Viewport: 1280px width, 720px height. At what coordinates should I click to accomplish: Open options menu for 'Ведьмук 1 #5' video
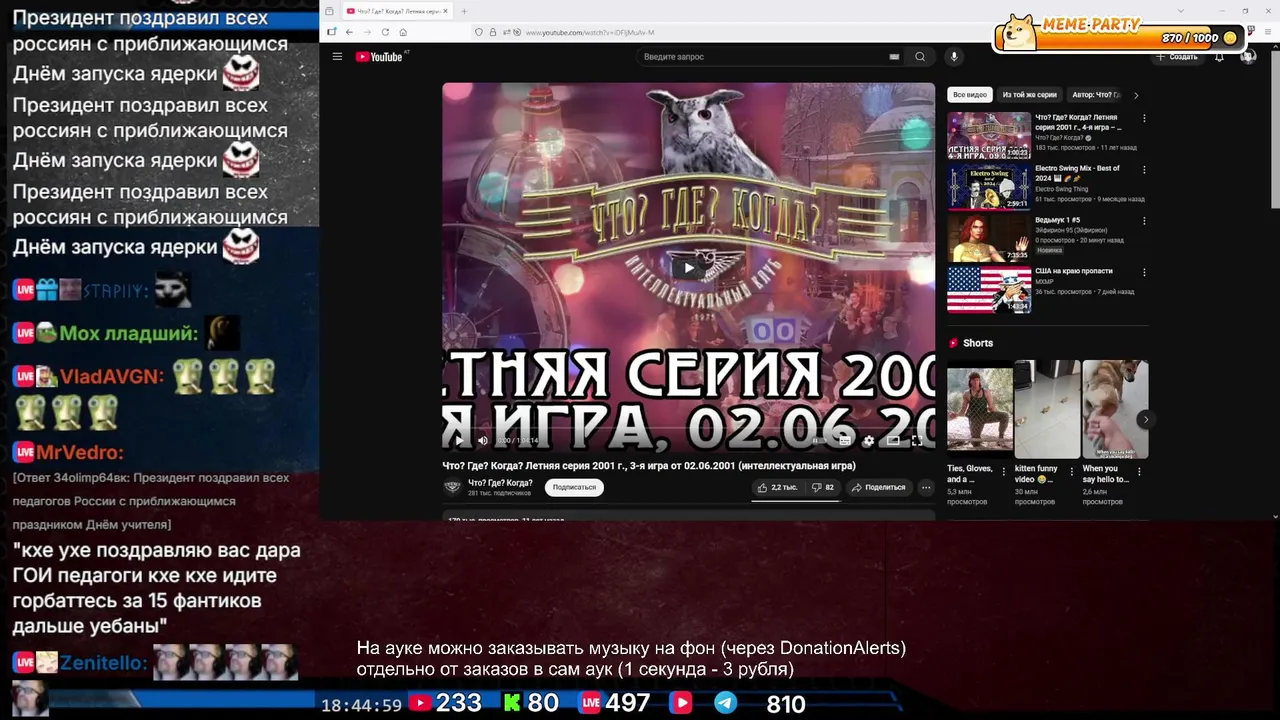coord(1144,221)
